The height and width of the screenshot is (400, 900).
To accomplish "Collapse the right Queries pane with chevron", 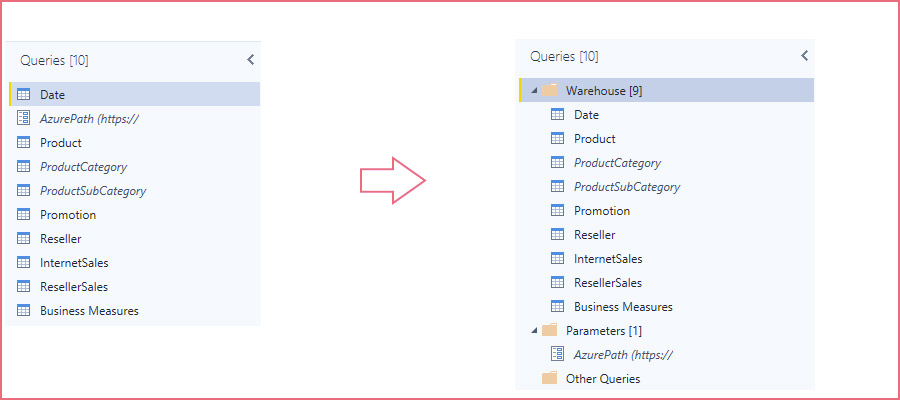I will (x=804, y=56).
